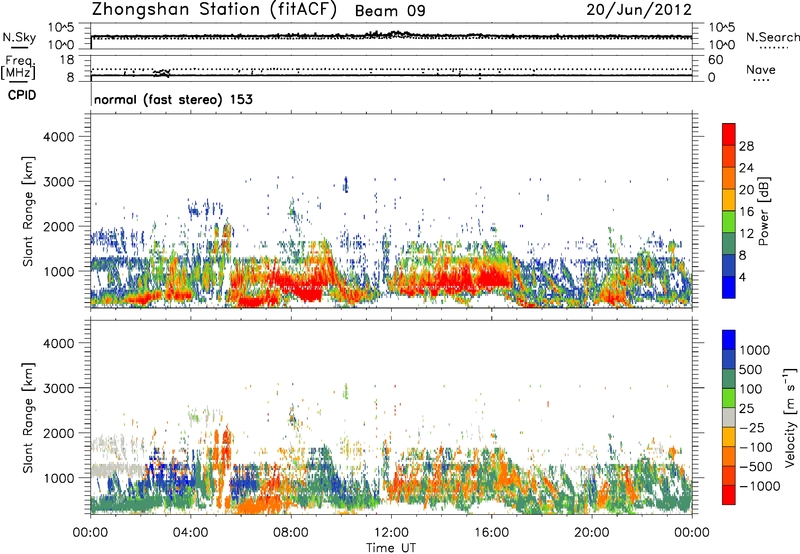
Task: Click the blue top of velocity colorbar
Action: pyautogui.click(x=729, y=340)
